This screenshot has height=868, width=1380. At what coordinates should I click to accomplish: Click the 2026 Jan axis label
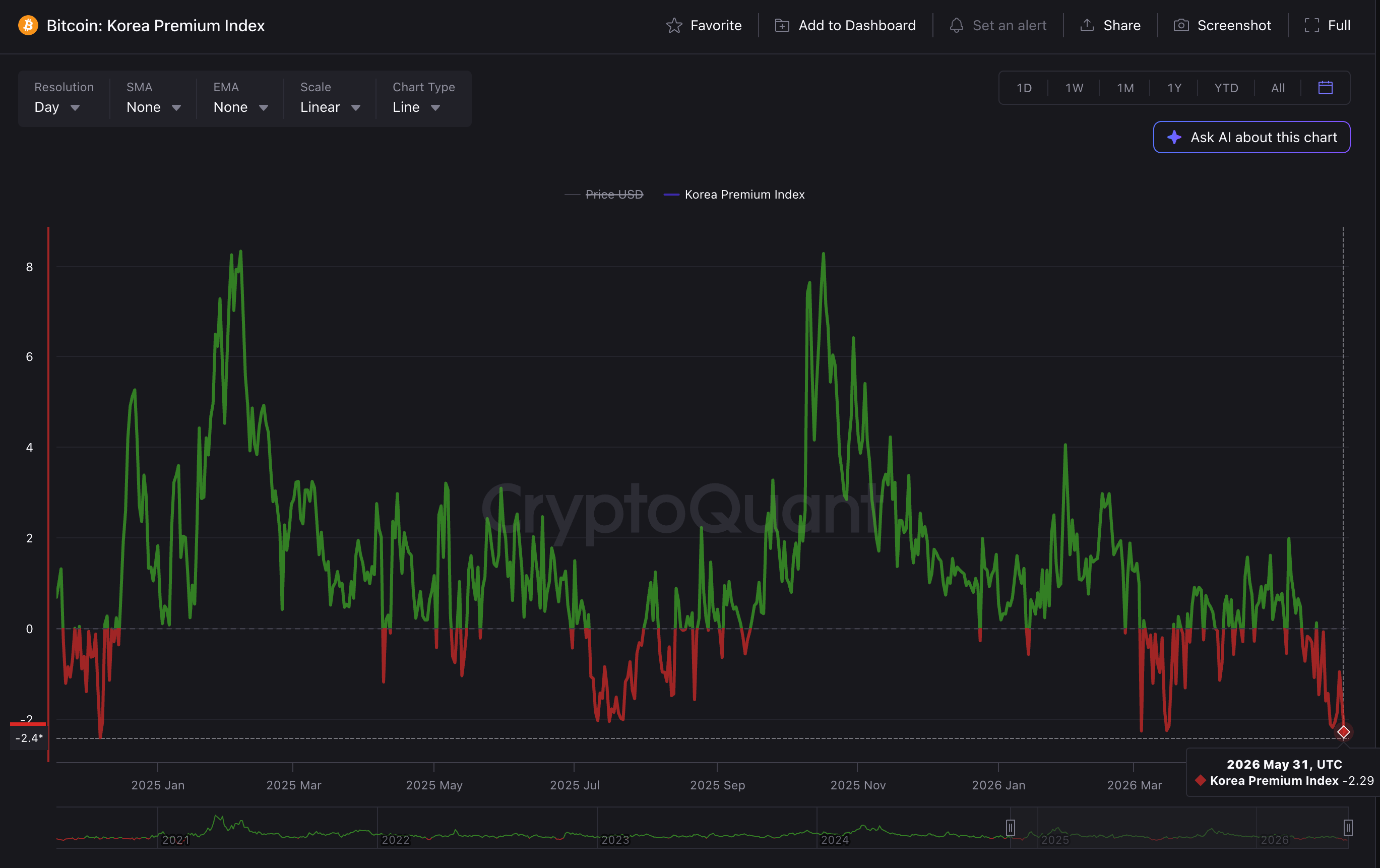998,785
